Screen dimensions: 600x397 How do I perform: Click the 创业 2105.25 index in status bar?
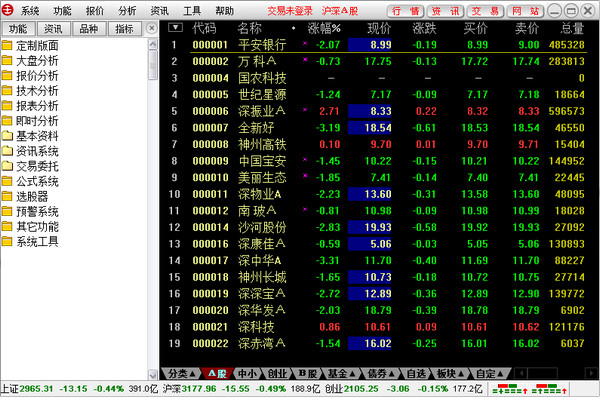tap(351, 389)
